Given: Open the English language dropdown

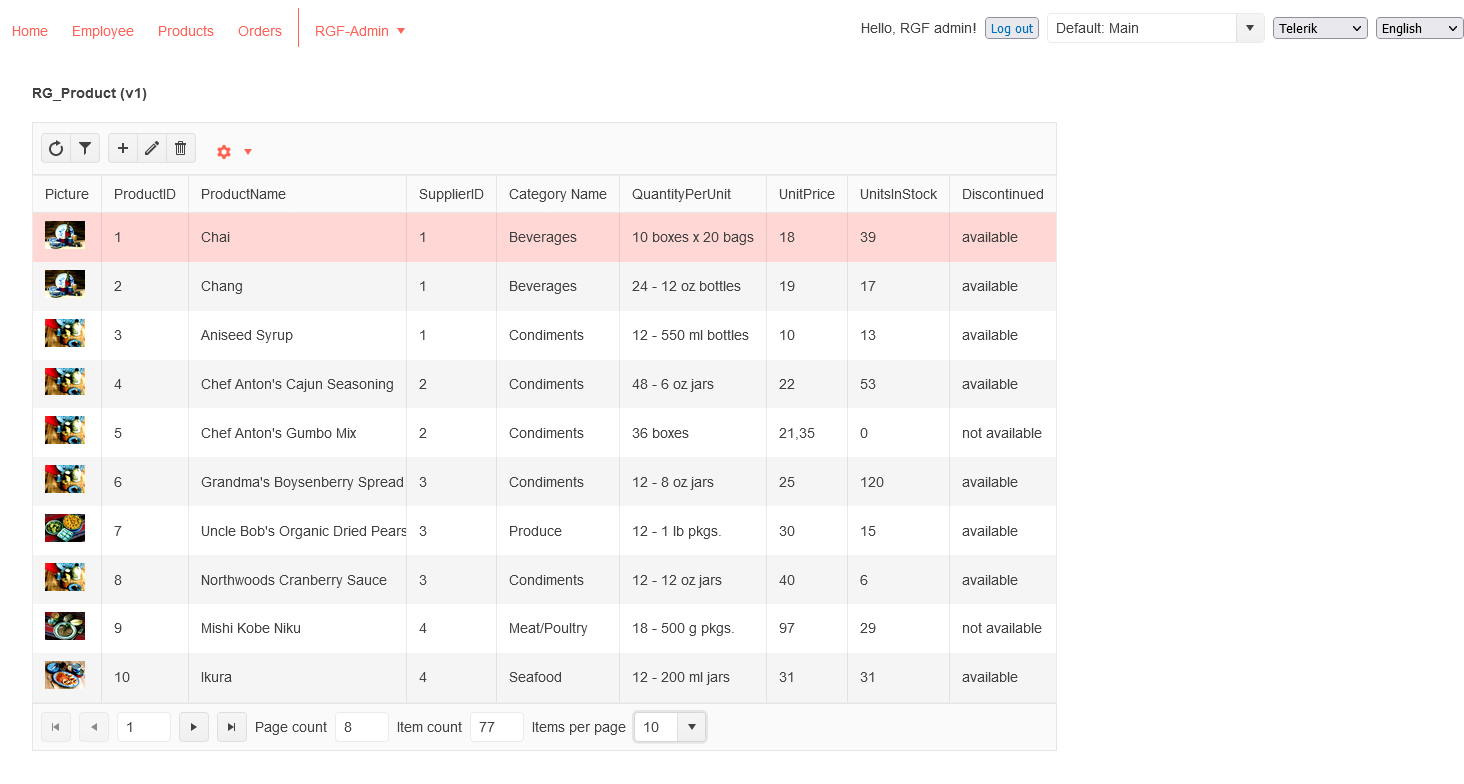Looking at the screenshot, I should pyautogui.click(x=1419, y=28).
